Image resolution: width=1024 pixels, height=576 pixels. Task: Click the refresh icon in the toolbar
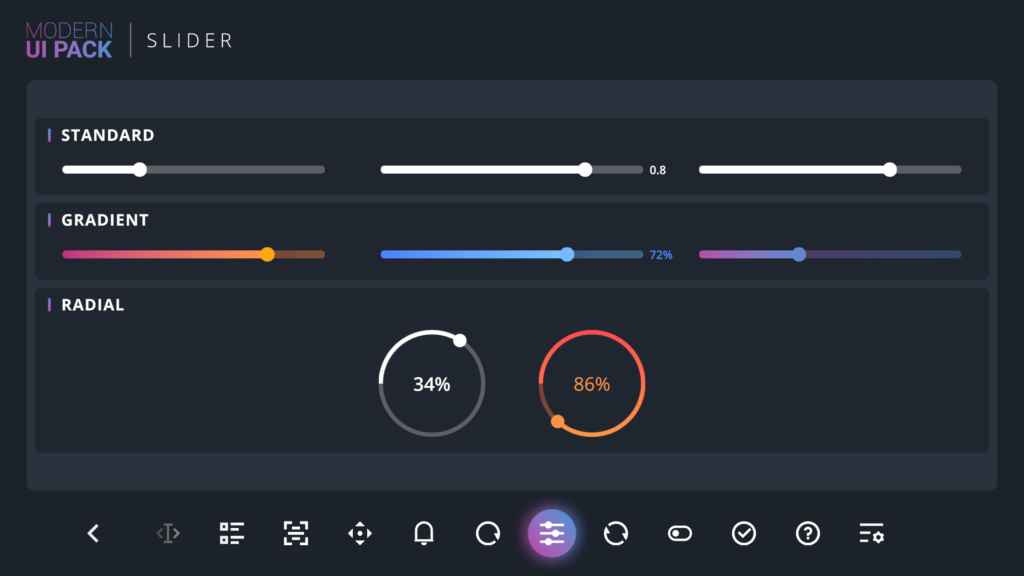click(x=487, y=533)
